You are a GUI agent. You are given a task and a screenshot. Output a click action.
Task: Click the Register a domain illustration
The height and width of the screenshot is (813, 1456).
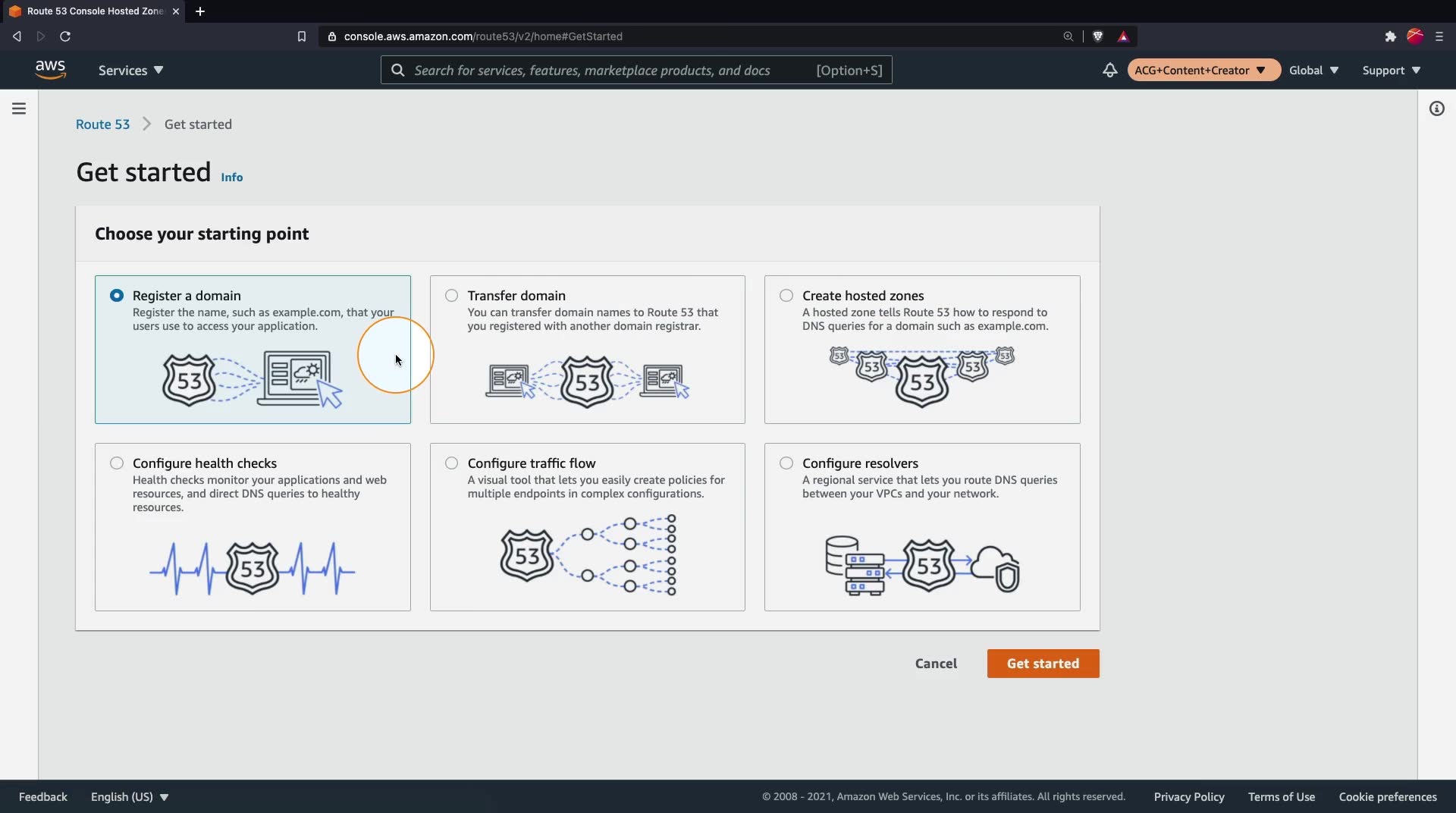click(x=253, y=379)
